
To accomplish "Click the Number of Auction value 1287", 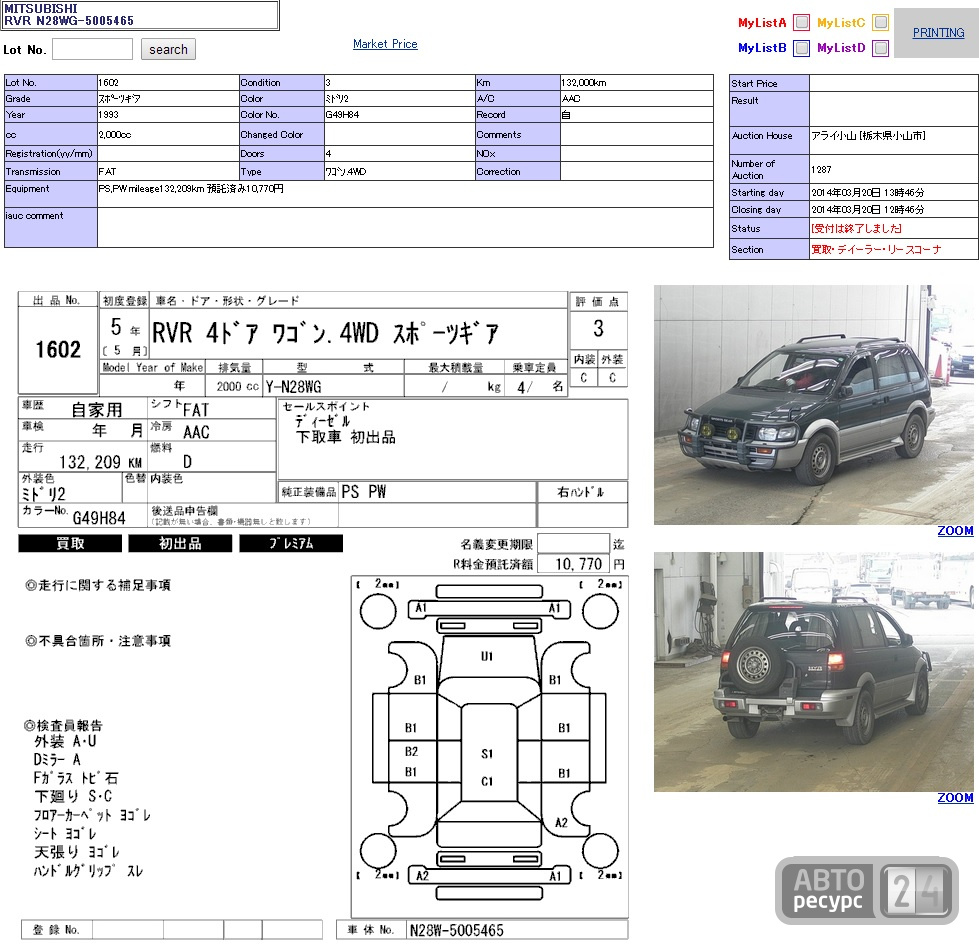I will [x=821, y=170].
